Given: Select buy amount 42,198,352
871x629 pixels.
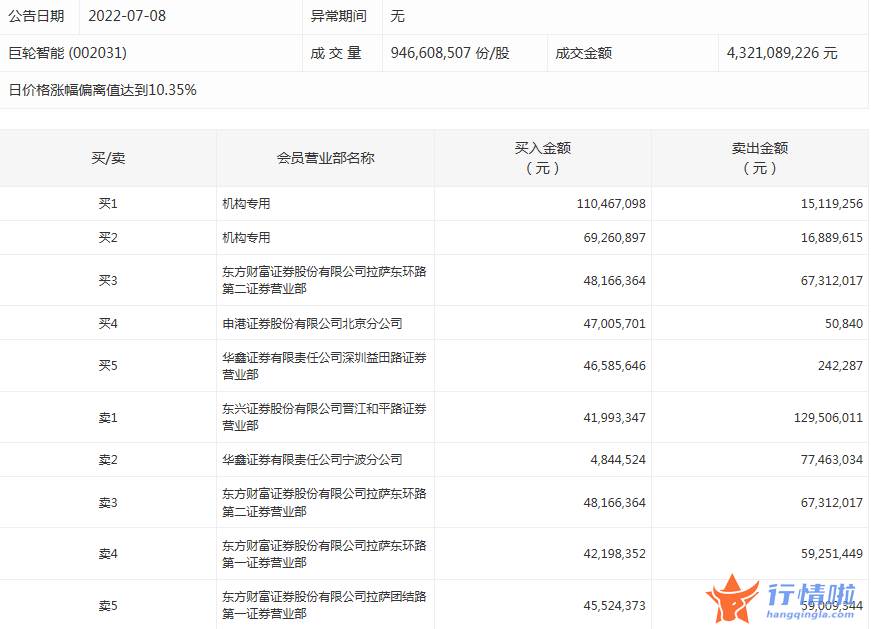Looking at the screenshot, I should click(614, 554).
